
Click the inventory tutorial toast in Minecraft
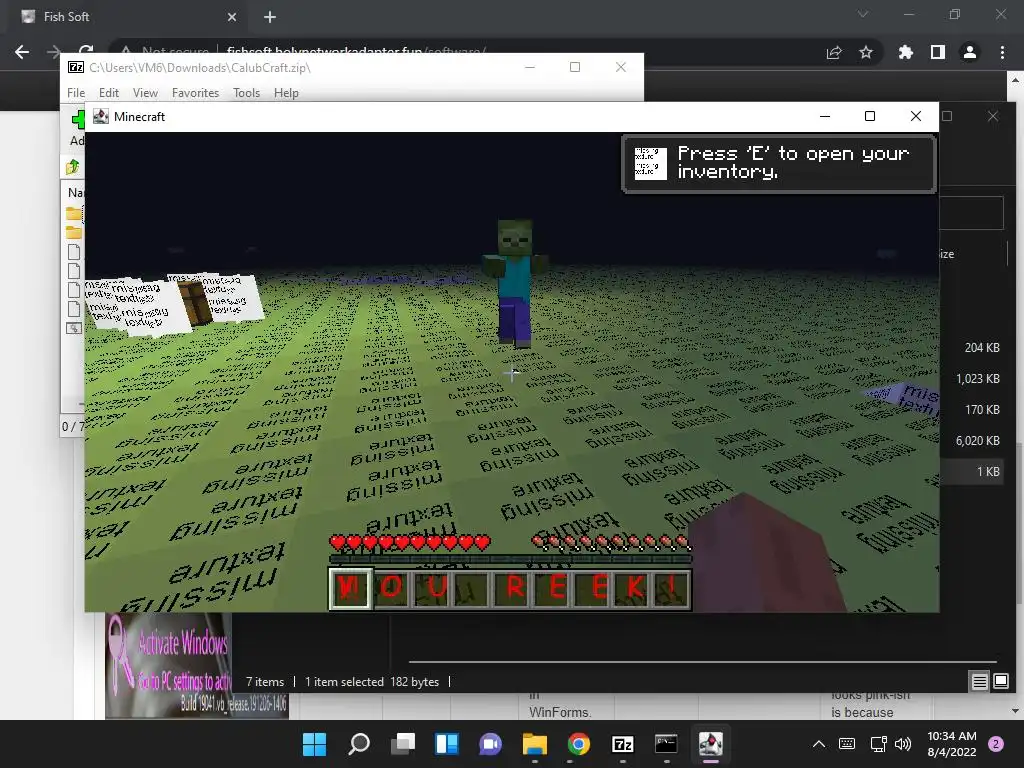coord(779,163)
